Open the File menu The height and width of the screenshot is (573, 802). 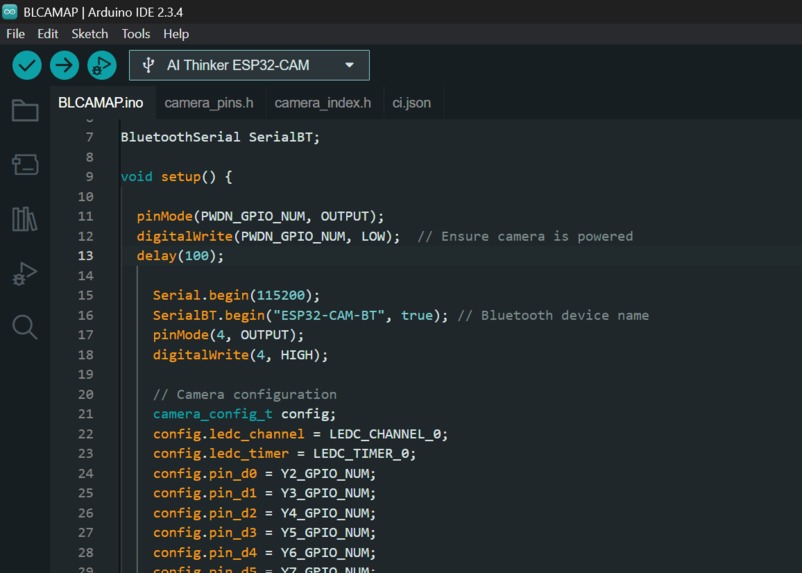point(15,34)
